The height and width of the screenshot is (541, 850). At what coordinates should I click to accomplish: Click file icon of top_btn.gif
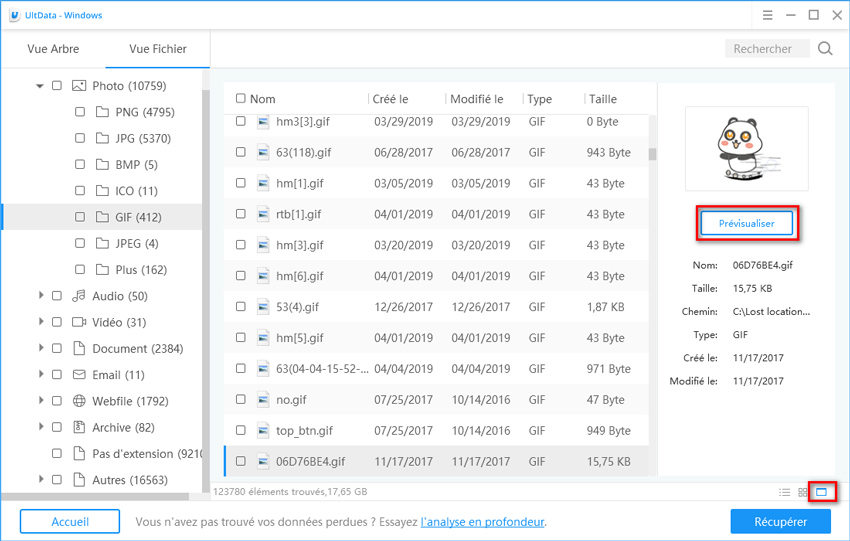pyautogui.click(x=263, y=430)
